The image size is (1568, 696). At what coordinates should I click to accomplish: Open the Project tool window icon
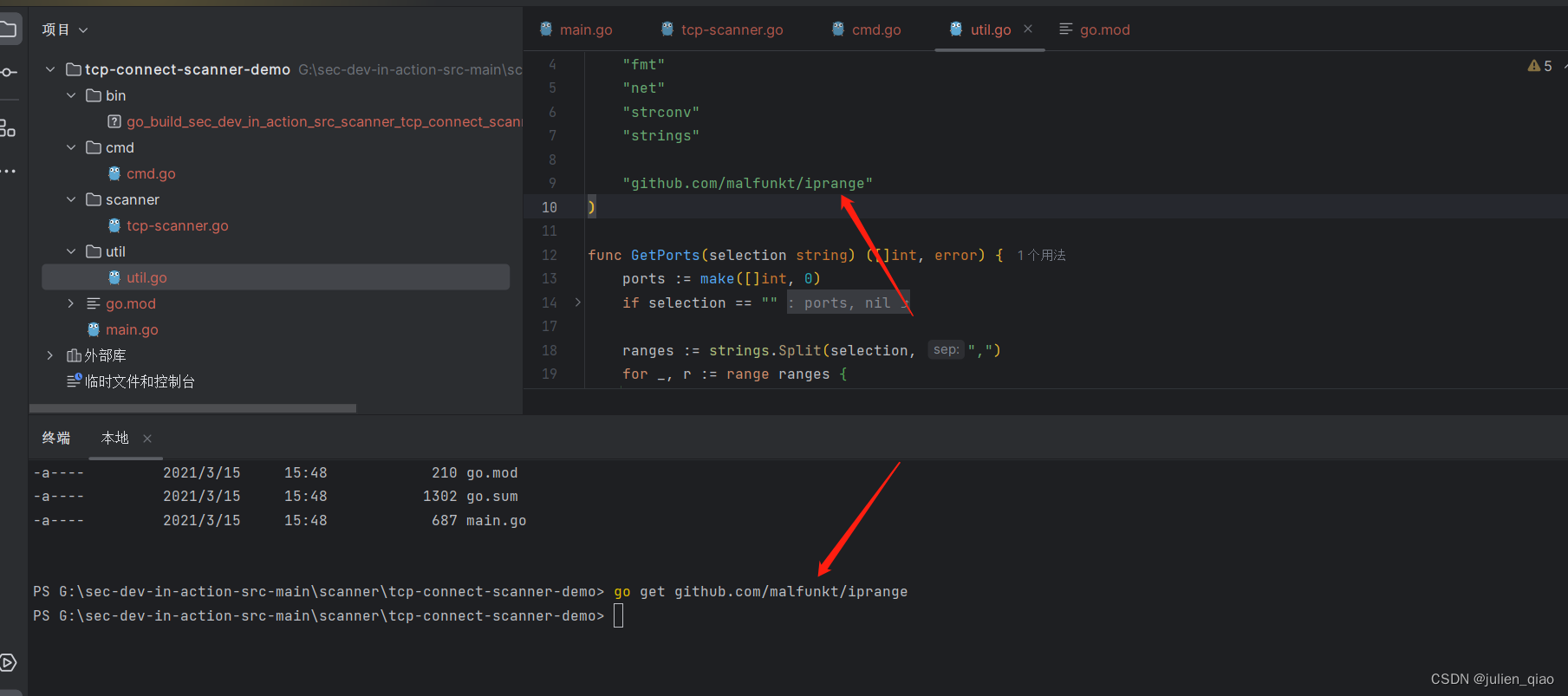(8, 30)
